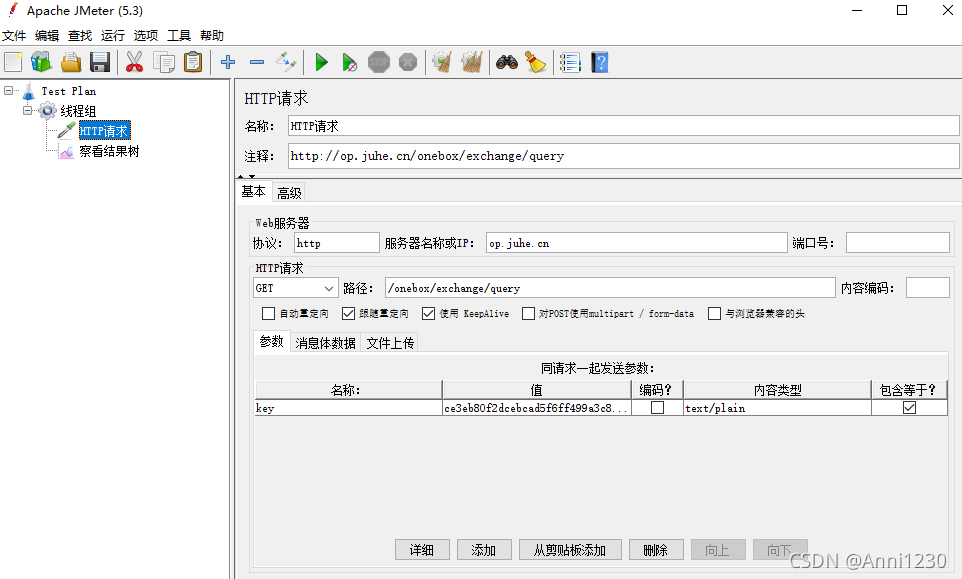Click the Toggle enable/disable icon
962x579 pixels.
(x=286, y=63)
